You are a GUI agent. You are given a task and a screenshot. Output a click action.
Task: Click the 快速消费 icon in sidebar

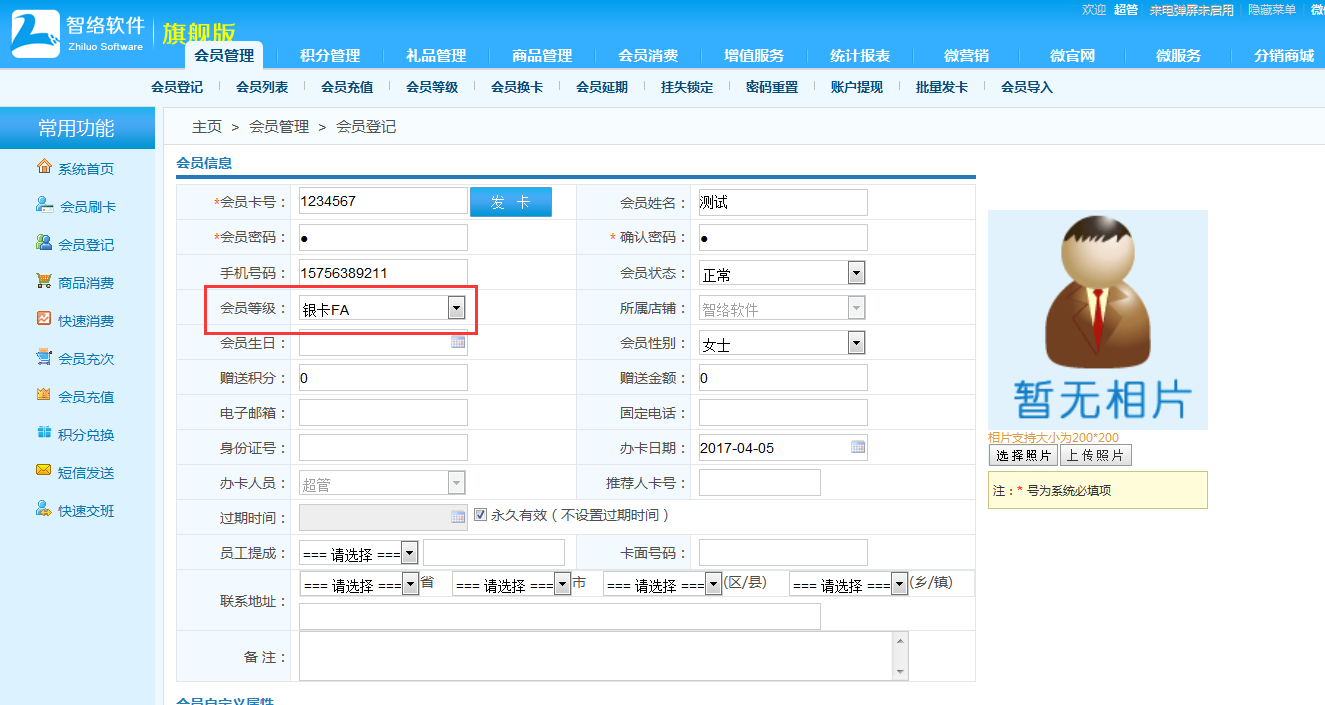coord(44,319)
